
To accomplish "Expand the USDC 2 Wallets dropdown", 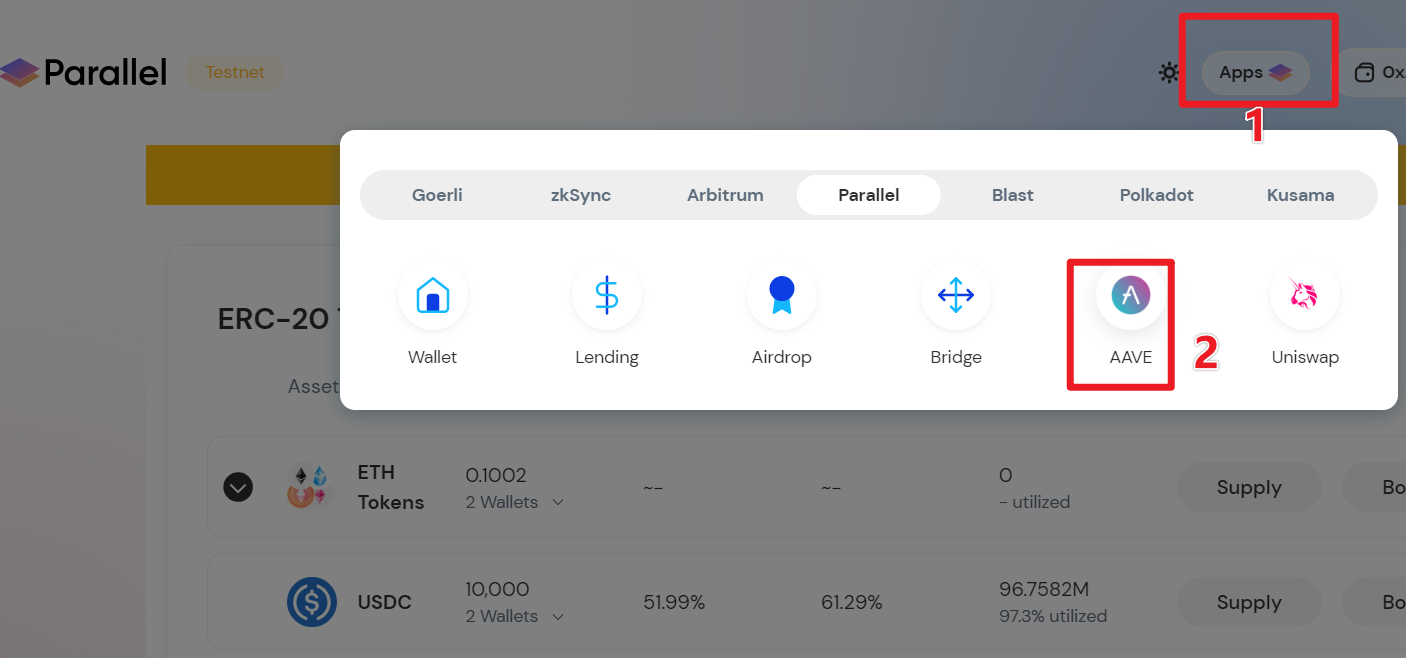I will (x=515, y=616).
